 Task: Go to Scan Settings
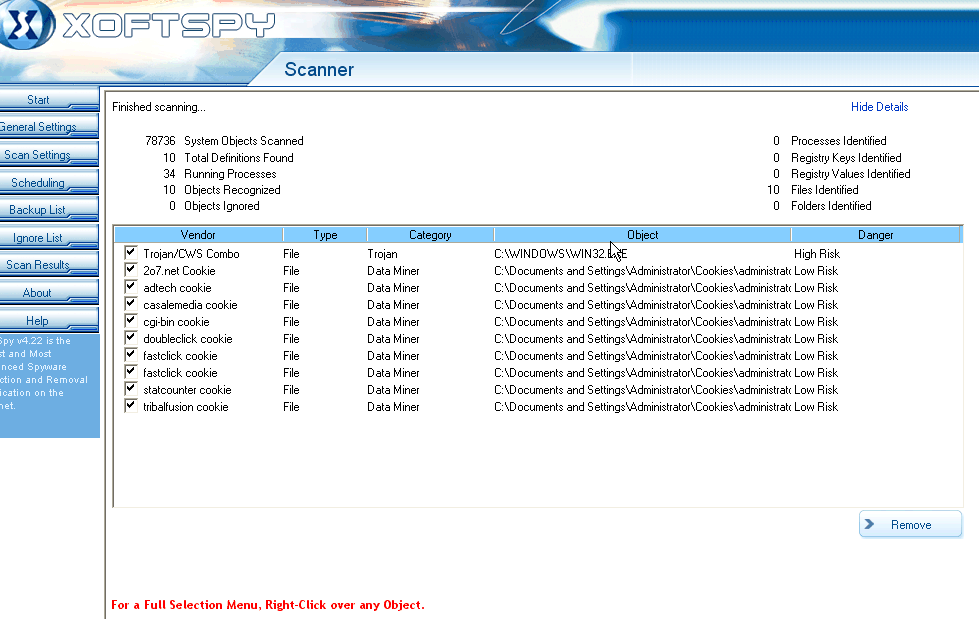point(49,155)
